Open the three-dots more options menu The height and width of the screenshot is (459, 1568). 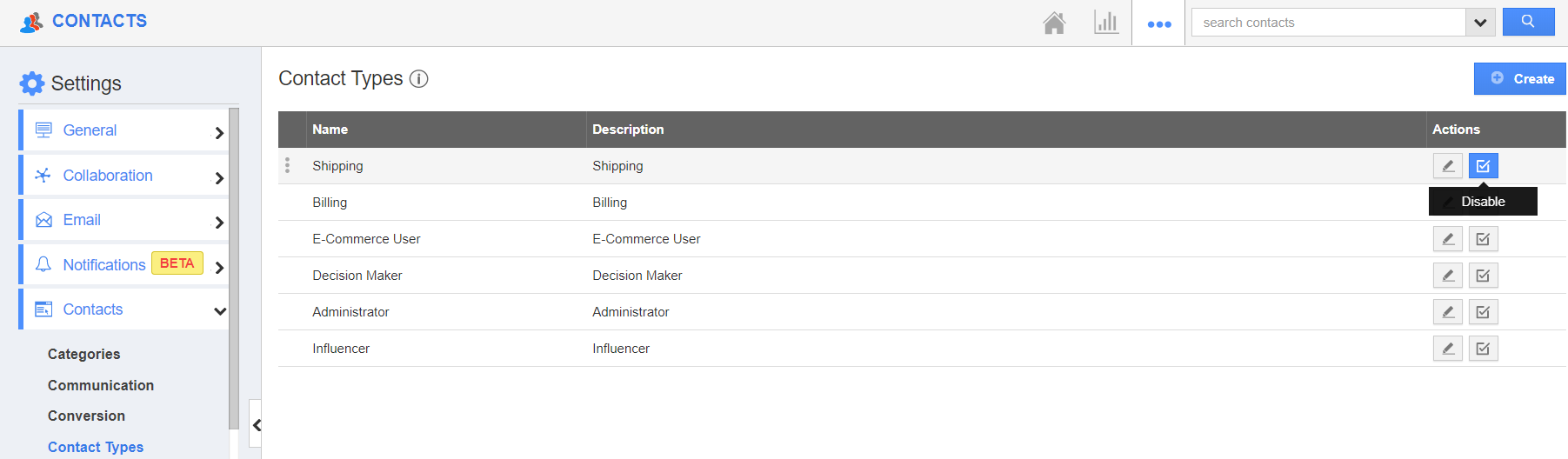pos(1159,23)
